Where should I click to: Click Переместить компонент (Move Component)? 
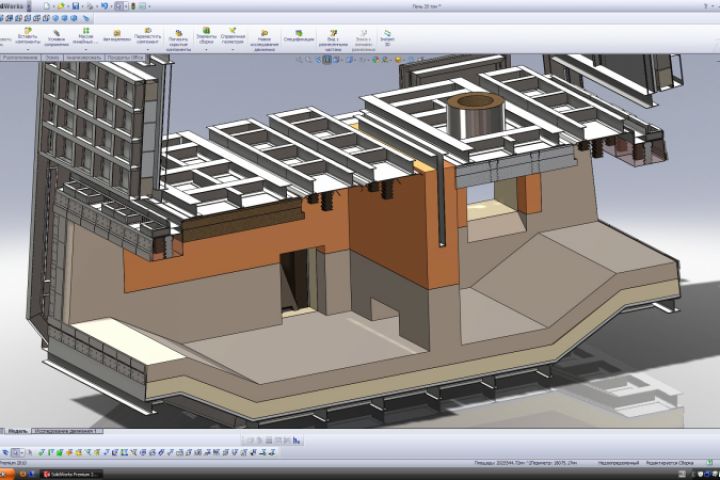pos(148,37)
